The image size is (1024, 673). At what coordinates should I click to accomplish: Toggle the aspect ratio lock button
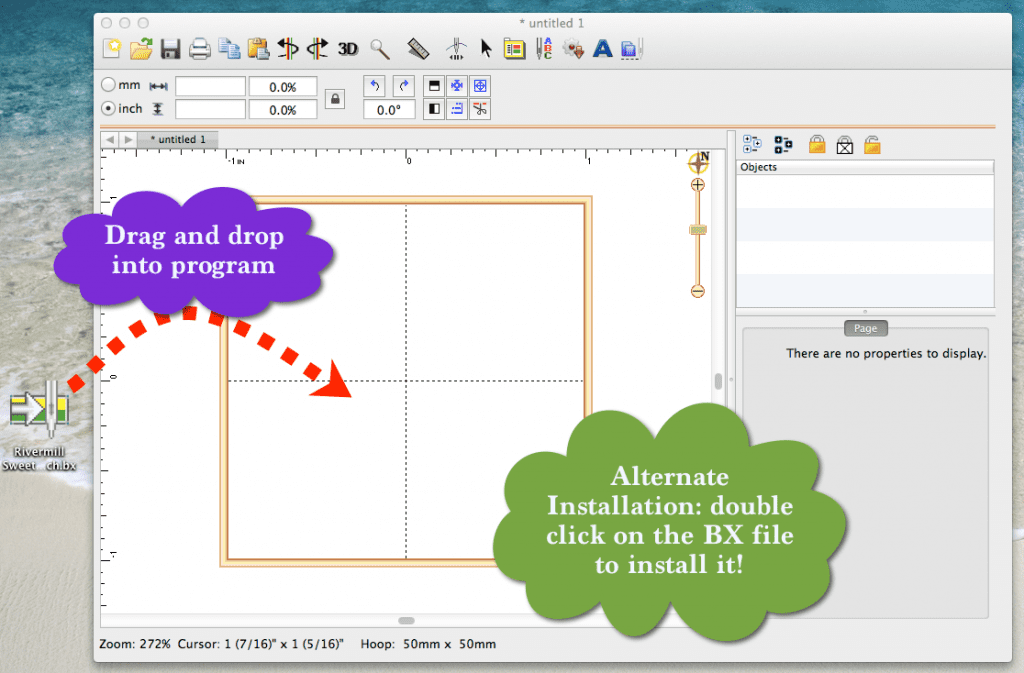click(335, 99)
